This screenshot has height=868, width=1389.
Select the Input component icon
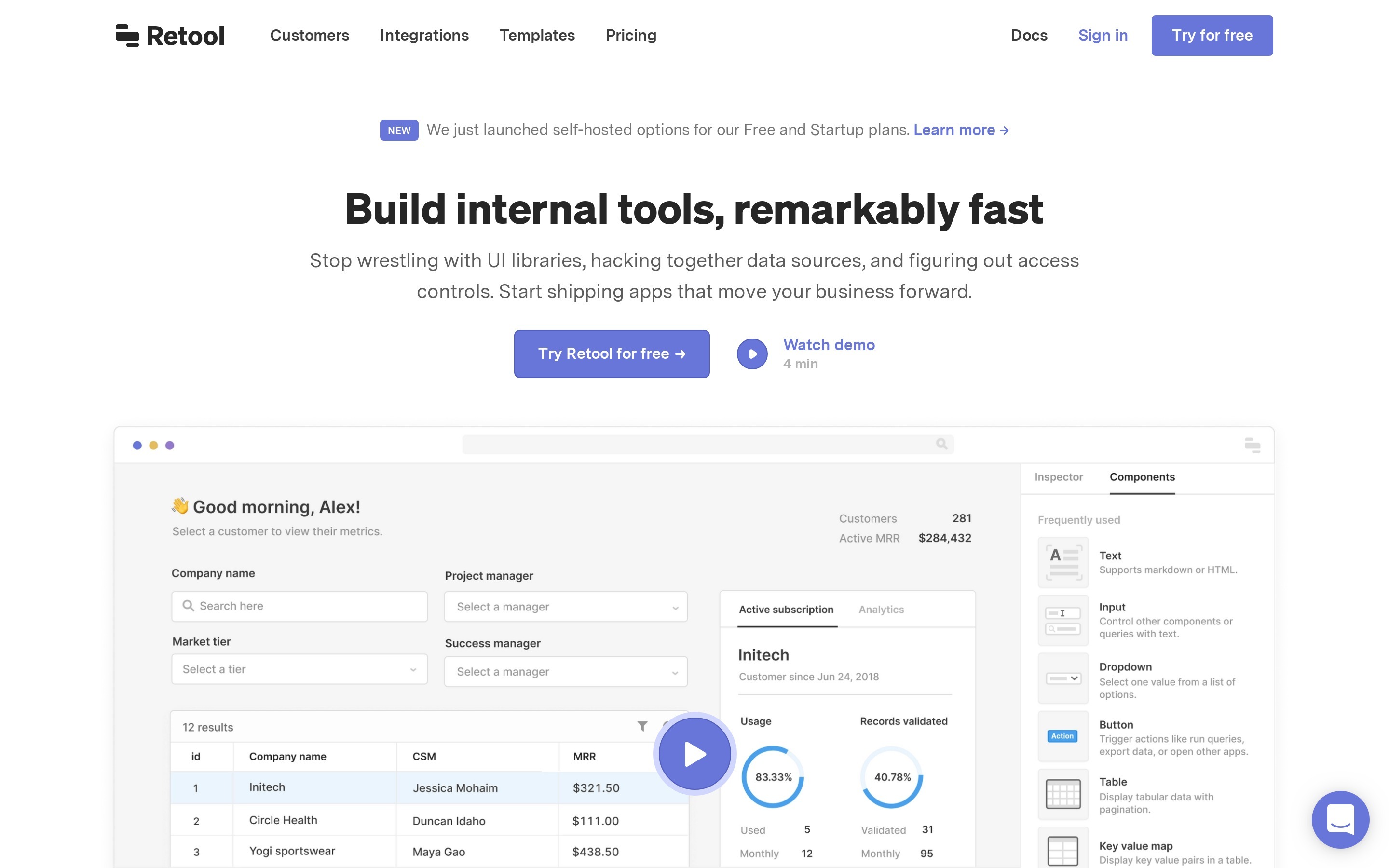click(1063, 621)
